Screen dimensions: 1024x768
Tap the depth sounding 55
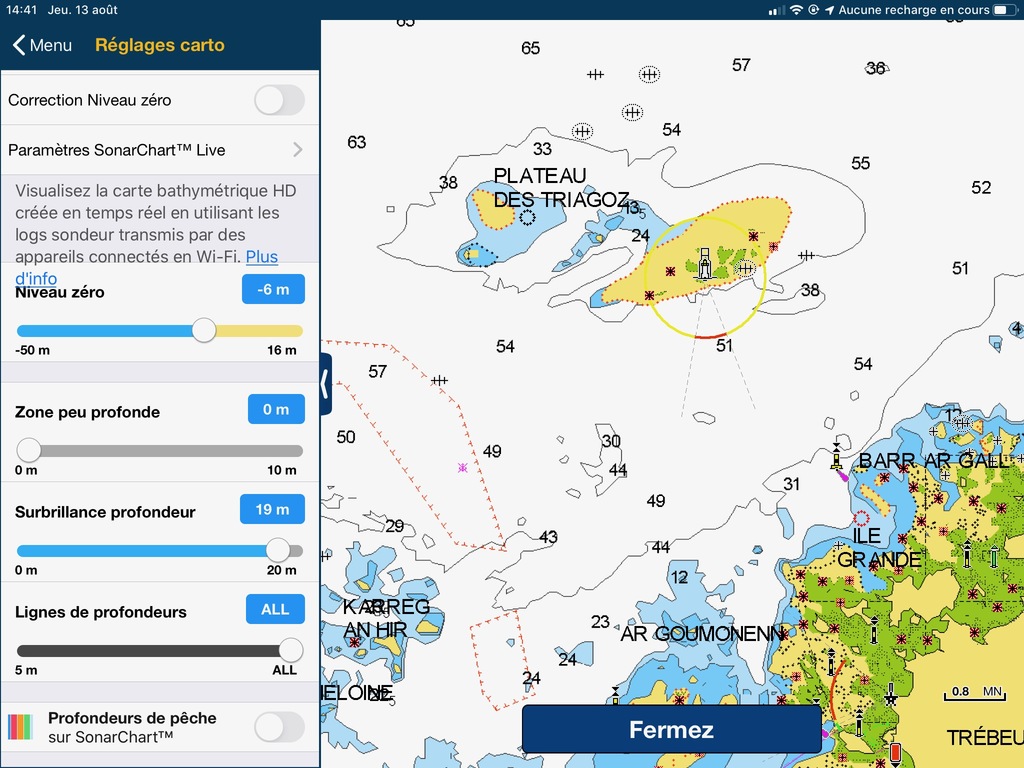(x=860, y=163)
